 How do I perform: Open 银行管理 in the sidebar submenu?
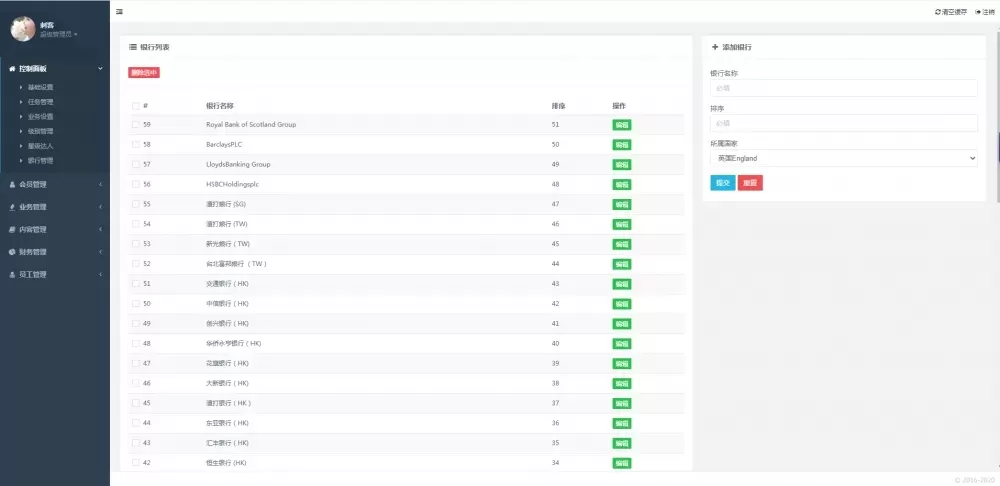point(40,160)
